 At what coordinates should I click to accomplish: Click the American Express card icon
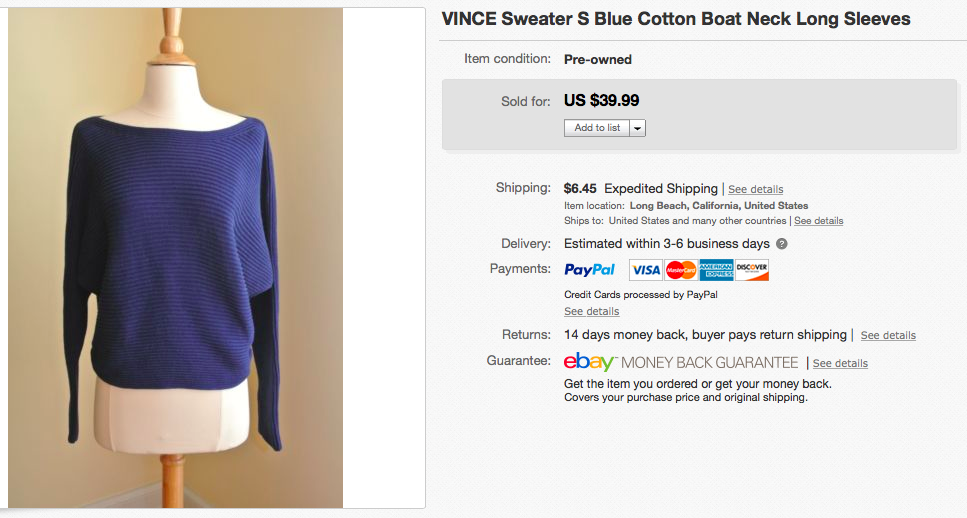point(716,270)
